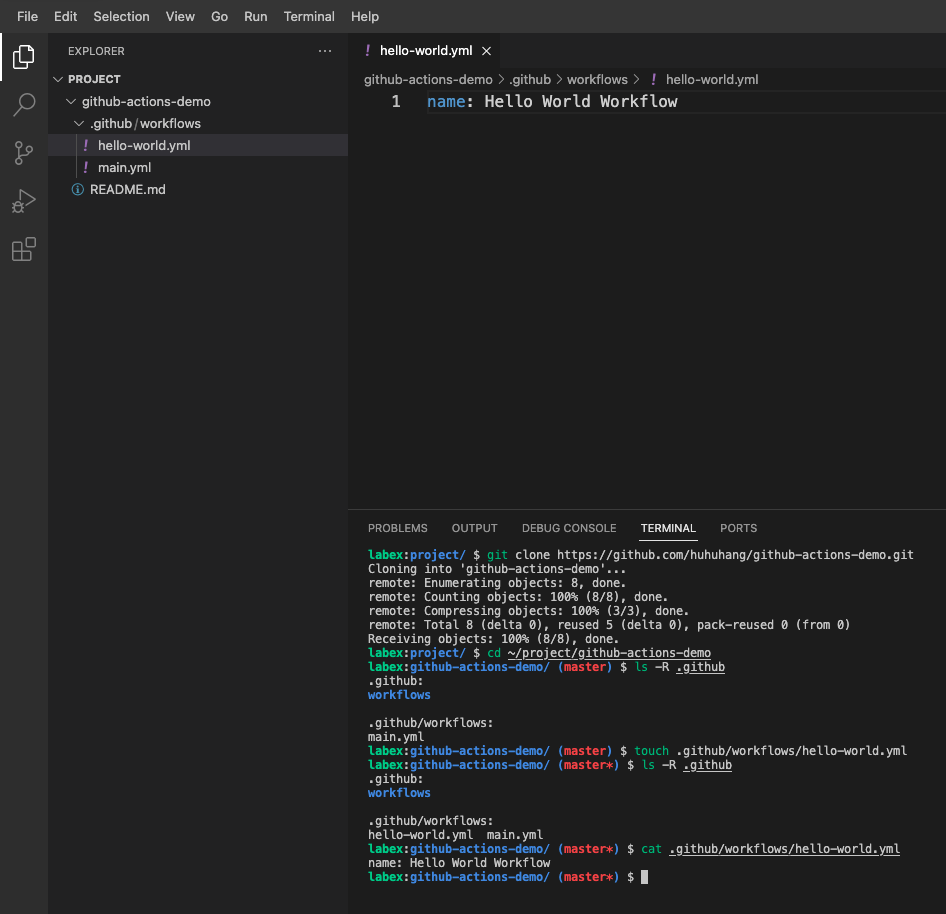Image resolution: width=946 pixels, height=914 pixels.
Task: Open the Terminal menu
Action: pyautogui.click(x=309, y=16)
